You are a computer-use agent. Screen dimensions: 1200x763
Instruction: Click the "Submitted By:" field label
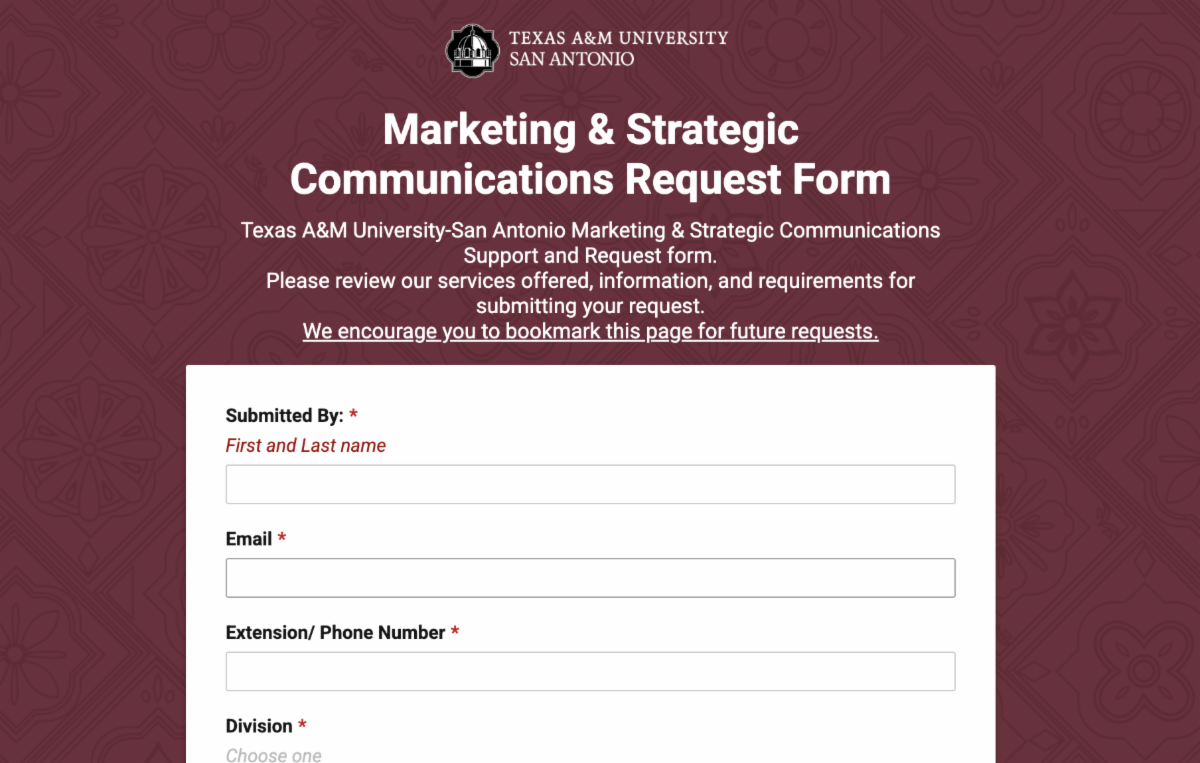(x=285, y=415)
